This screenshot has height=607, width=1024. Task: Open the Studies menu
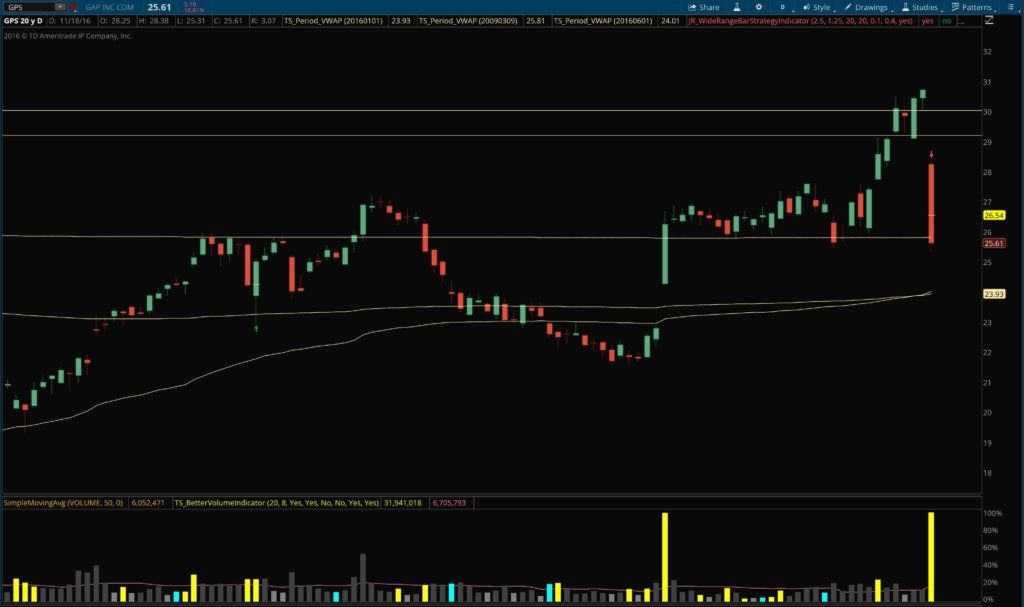927,6
